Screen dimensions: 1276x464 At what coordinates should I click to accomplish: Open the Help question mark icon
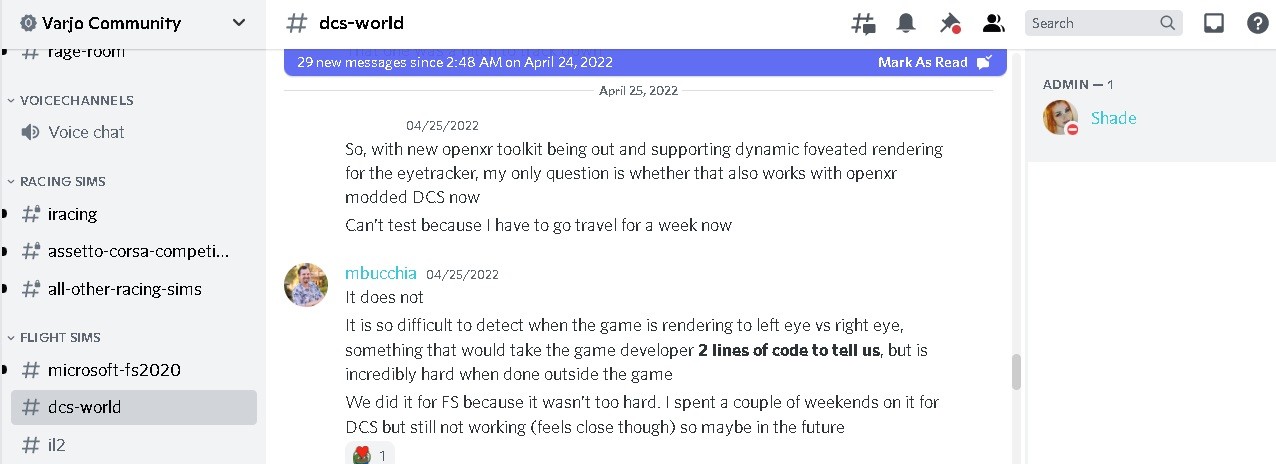pos(1257,23)
